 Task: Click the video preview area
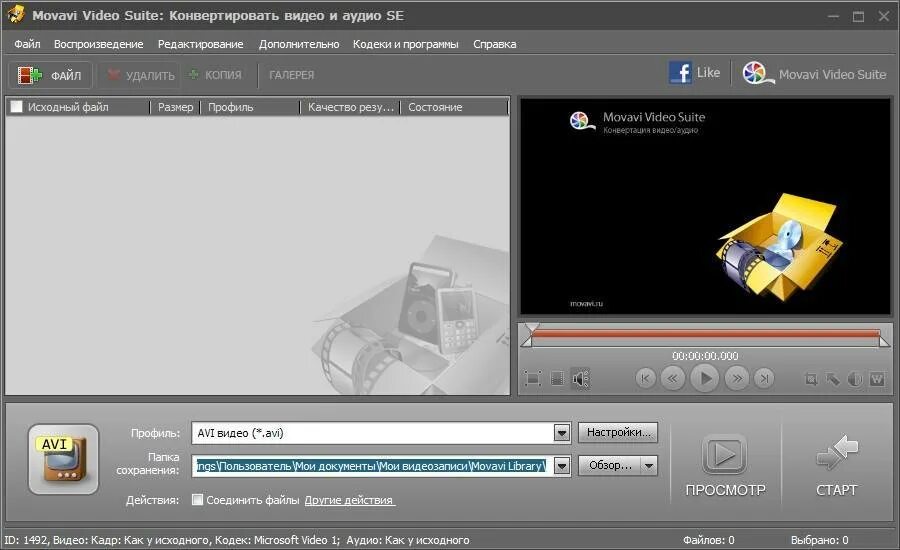705,207
